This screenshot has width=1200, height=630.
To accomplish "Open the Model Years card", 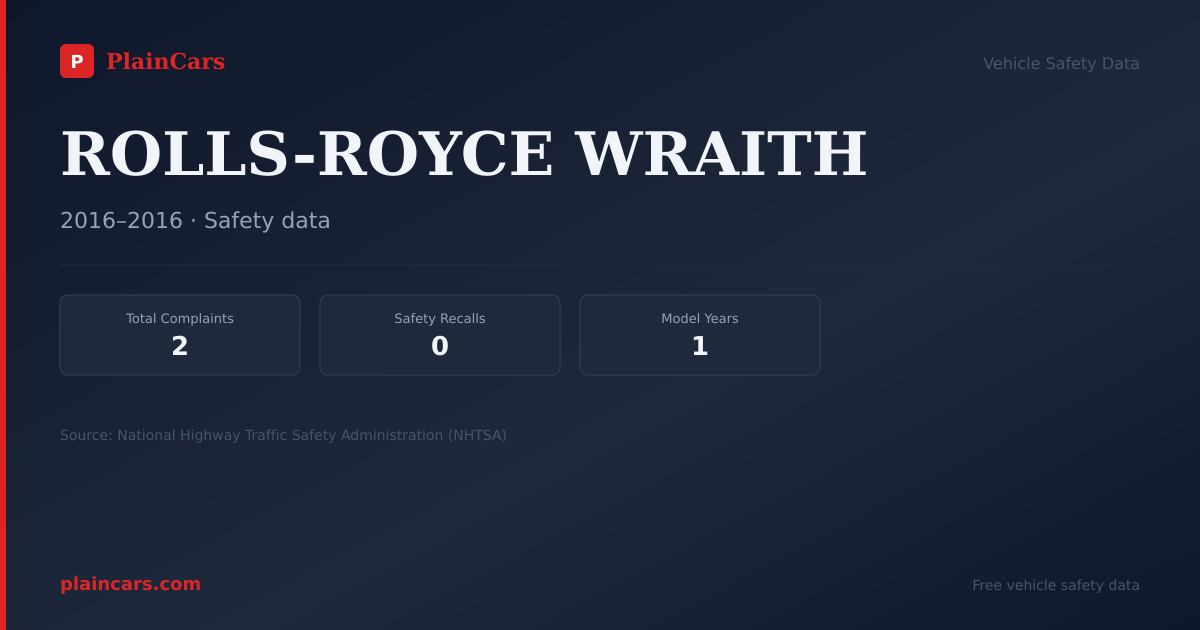I will coord(700,335).
